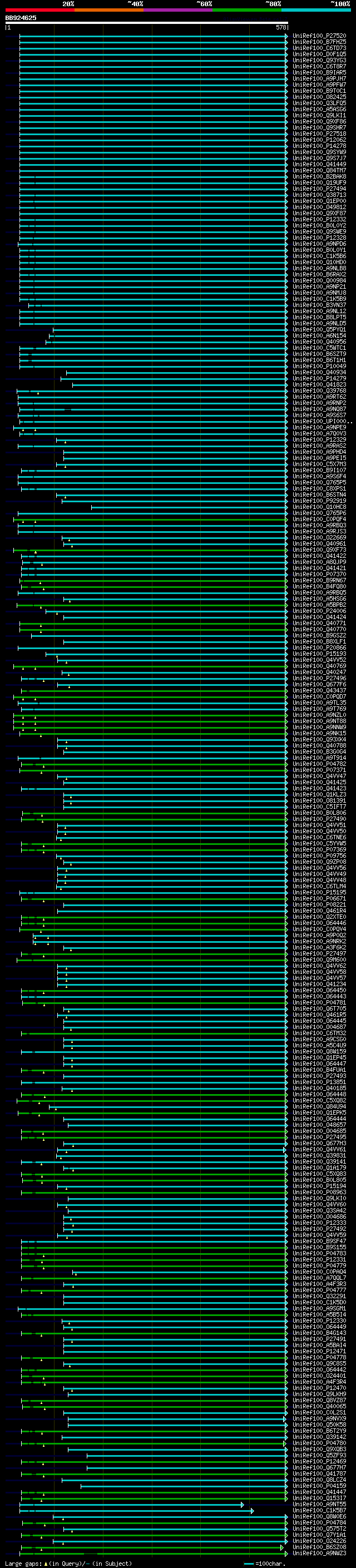Click alignment label UniRef100_Q9LKH9
This screenshot has width=356, height=1568.
pyautogui.click(x=319, y=1394)
